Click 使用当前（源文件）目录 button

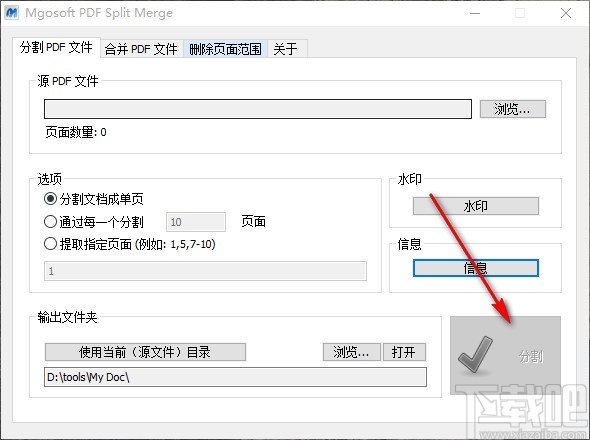click(145, 352)
